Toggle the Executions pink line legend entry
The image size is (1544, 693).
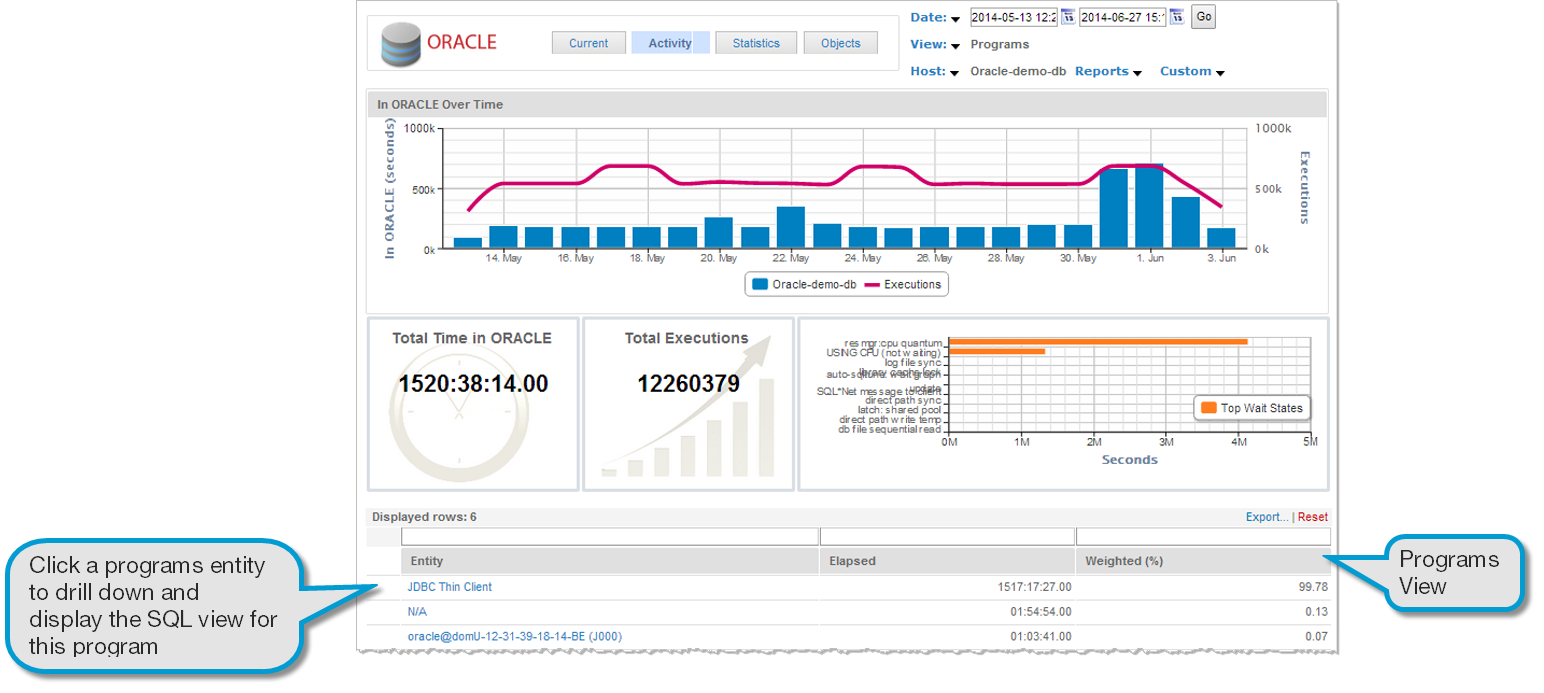click(x=903, y=284)
